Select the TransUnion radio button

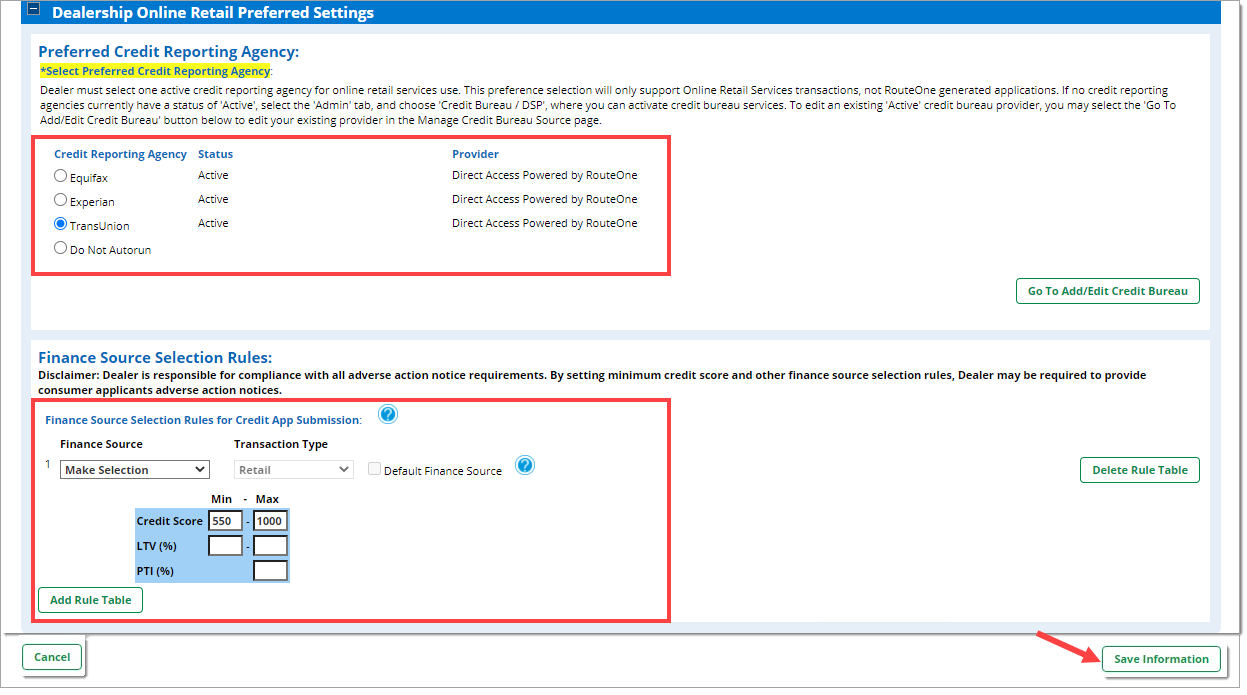point(61,224)
